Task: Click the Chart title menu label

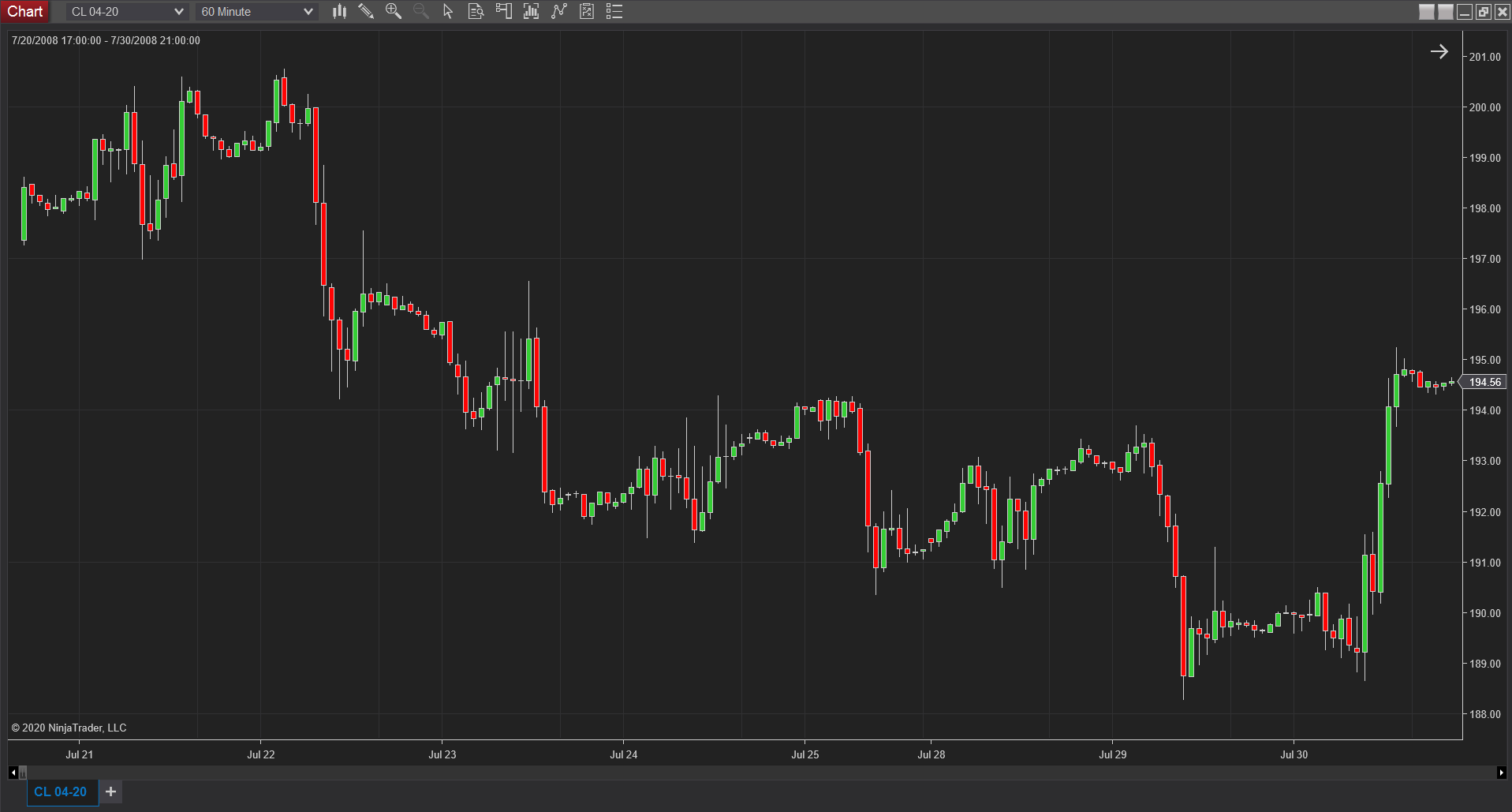Action: (x=25, y=11)
